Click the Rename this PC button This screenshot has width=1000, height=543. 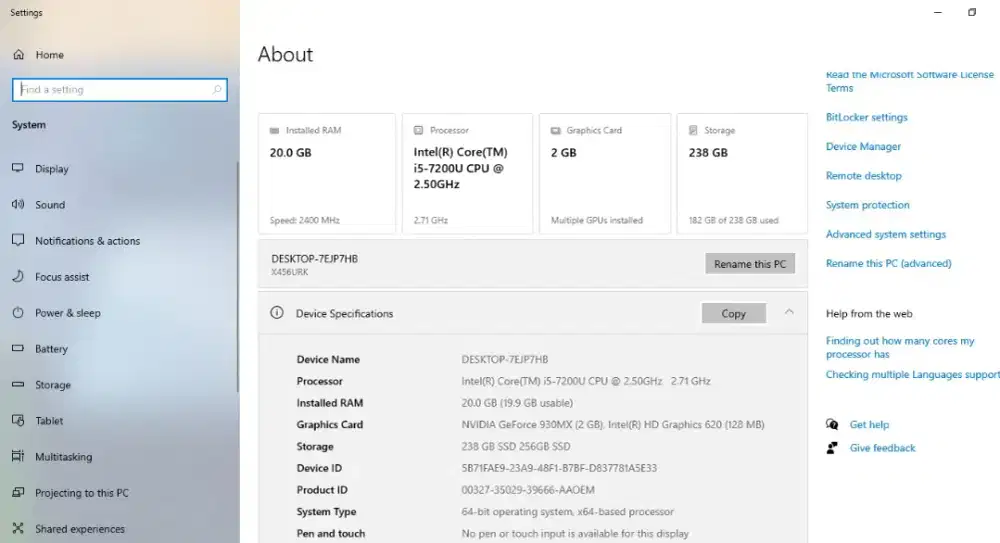click(x=750, y=264)
